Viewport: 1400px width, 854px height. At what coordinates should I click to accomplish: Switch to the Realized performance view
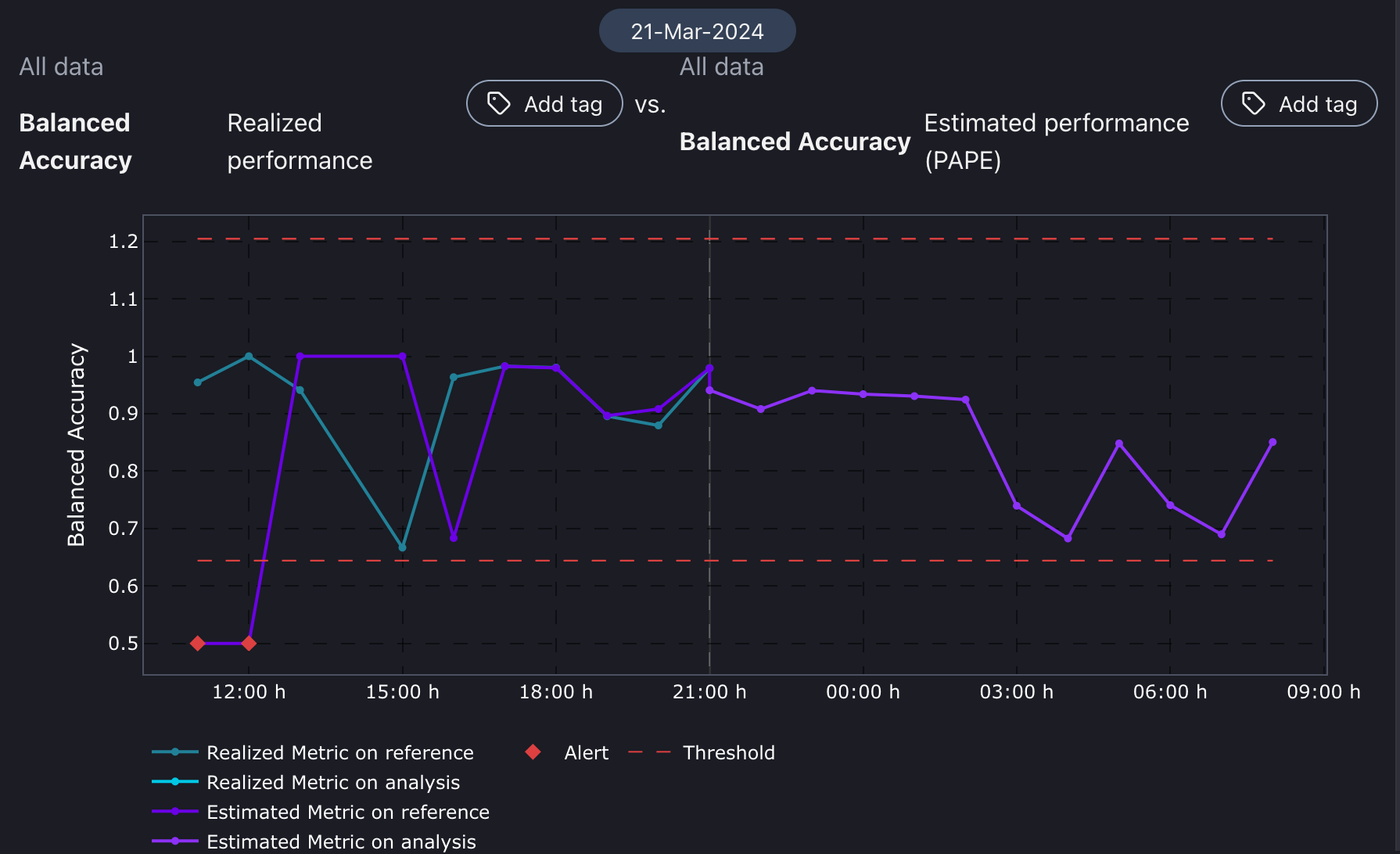tap(300, 141)
